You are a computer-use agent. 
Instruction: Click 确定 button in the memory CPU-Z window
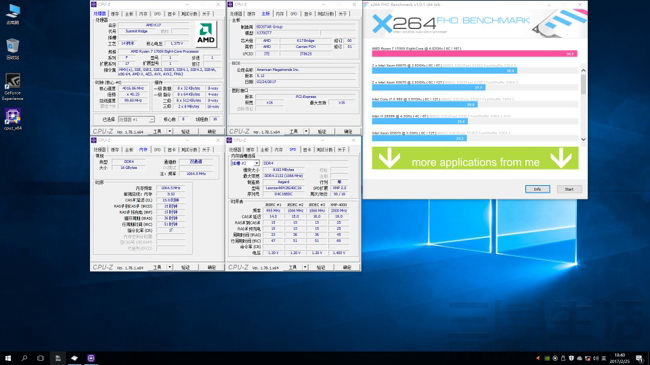(212, 268)
